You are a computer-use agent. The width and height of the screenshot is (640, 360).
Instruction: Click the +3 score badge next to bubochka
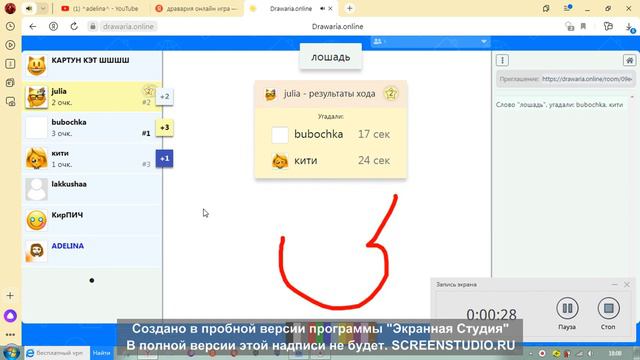click(x=164, y=128)
